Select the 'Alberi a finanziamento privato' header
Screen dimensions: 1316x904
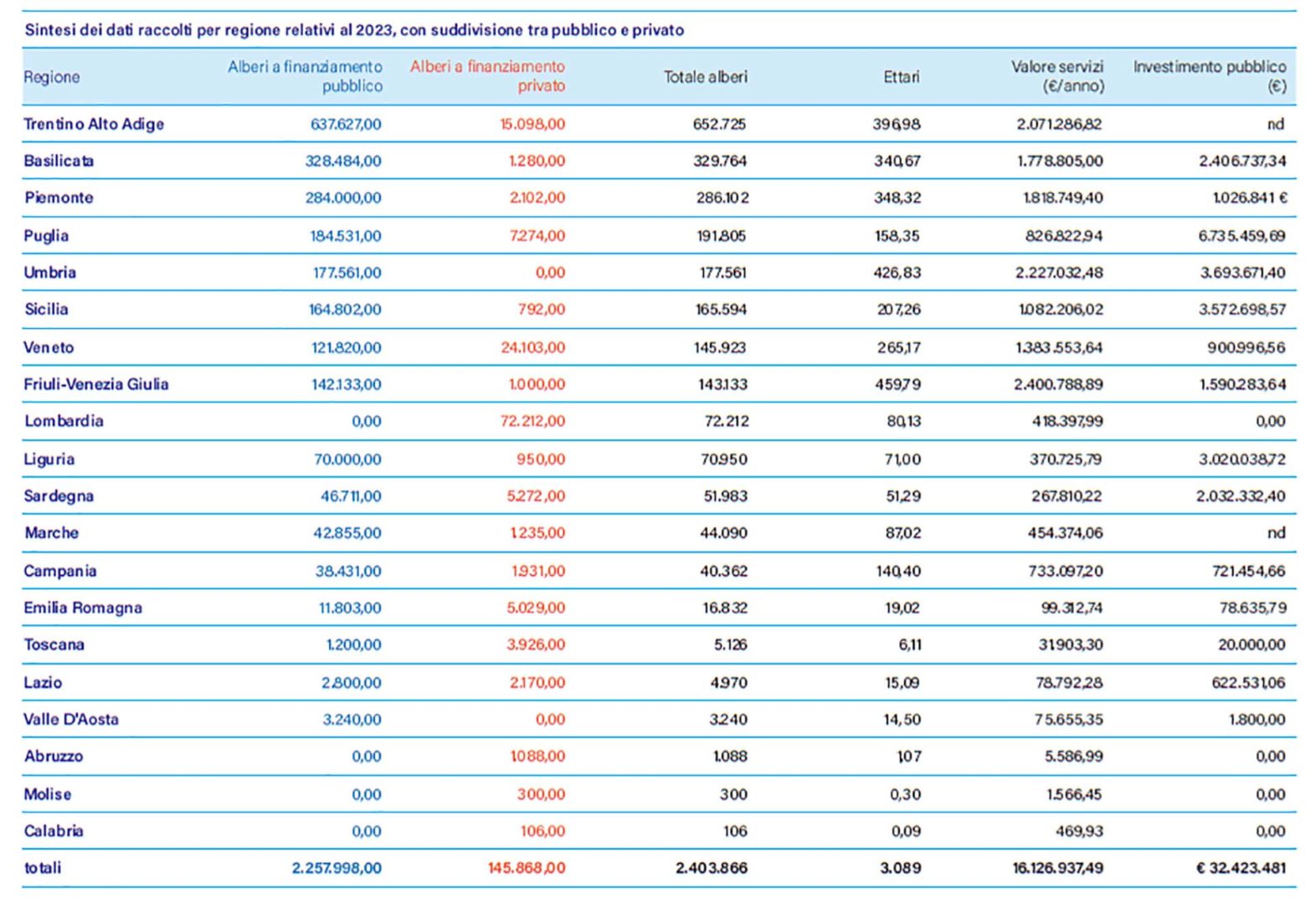[487, 76]
